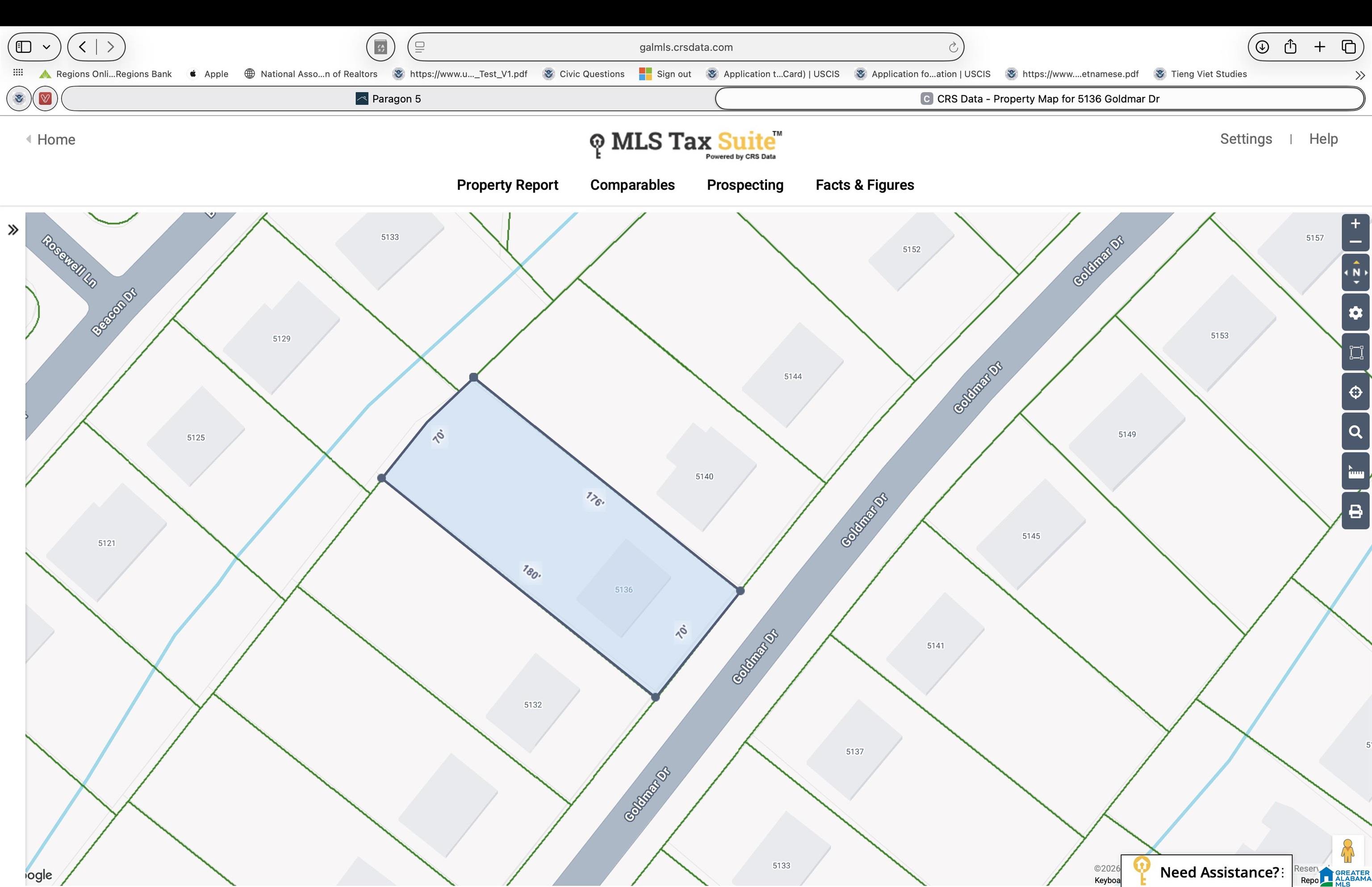This screenshot has width=1372, height=887.
Task: Open the Share menu
Action: coord(1290,46)
